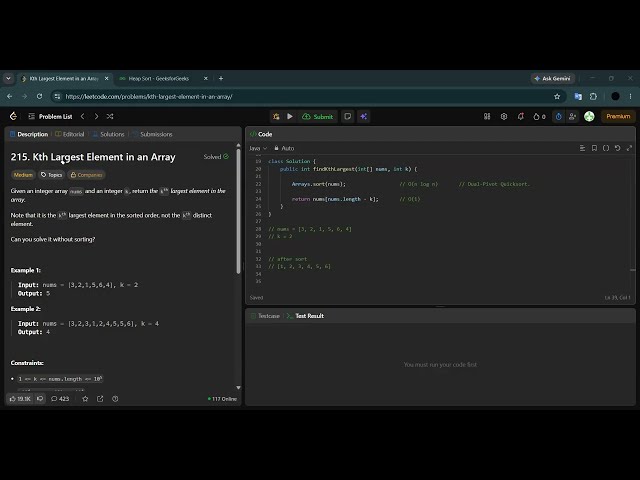Open LeetCode settings gear icon

(x=504, y=116)
